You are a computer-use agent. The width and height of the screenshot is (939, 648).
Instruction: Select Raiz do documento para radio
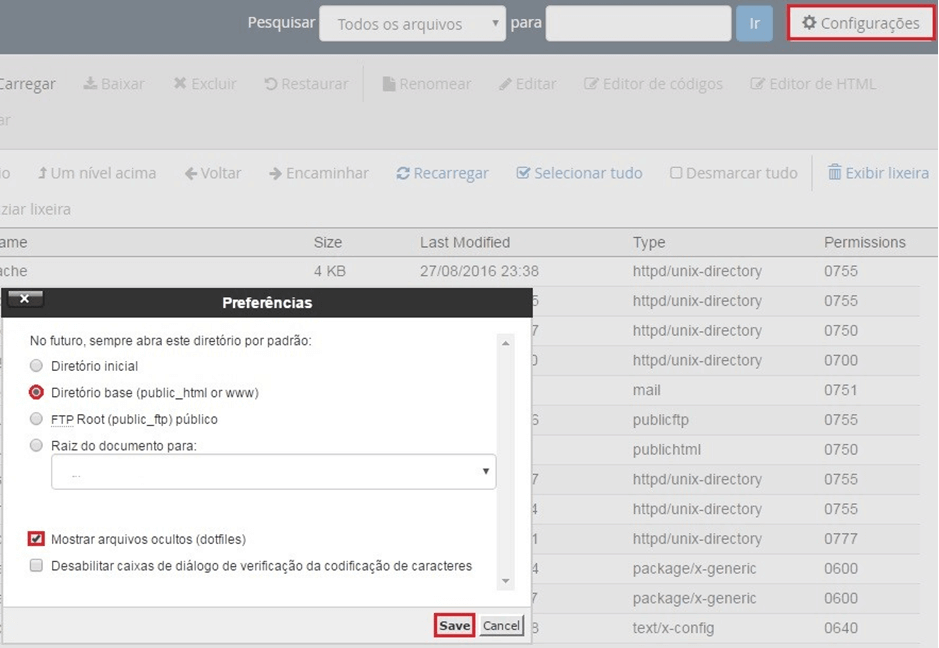37,445
